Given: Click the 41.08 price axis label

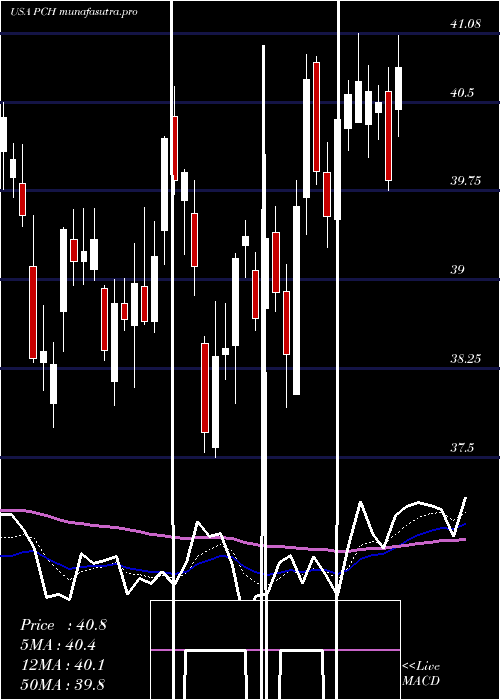Looking at the screenshot, I should coord(466,24).
